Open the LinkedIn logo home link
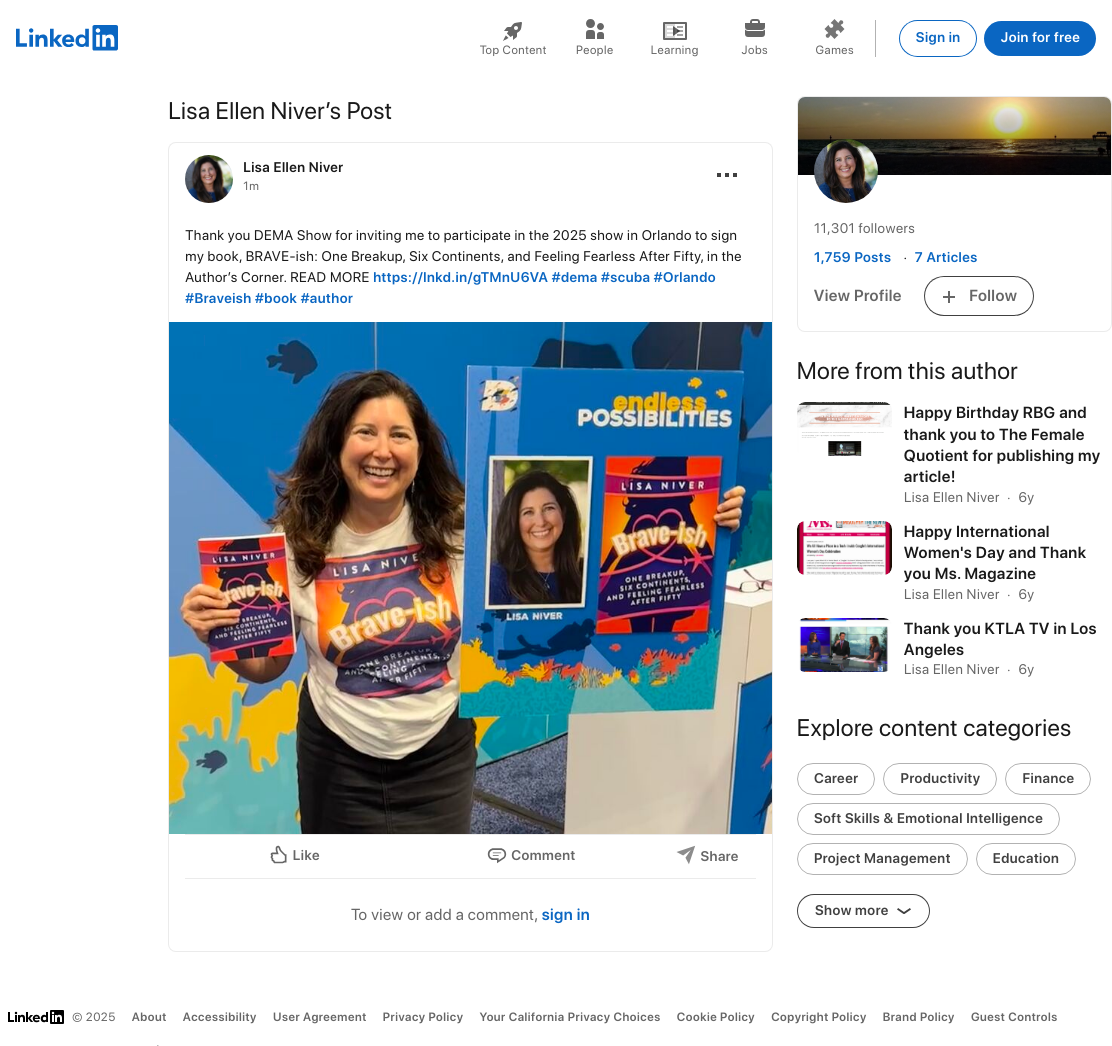The width and height of the screenshot is (1112, 1046). pos(67,38)
